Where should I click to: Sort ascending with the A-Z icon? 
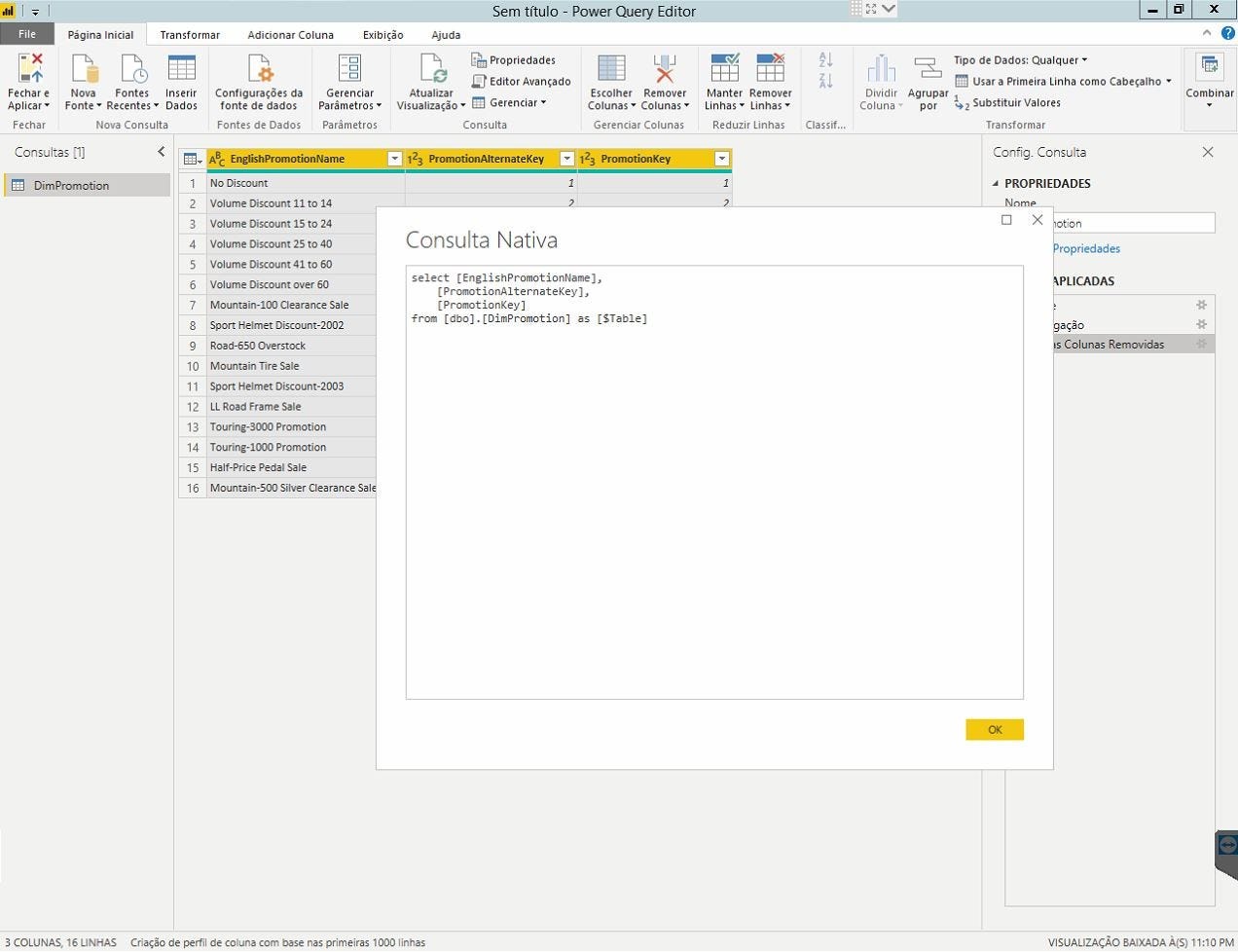click(x=825, y=60)
